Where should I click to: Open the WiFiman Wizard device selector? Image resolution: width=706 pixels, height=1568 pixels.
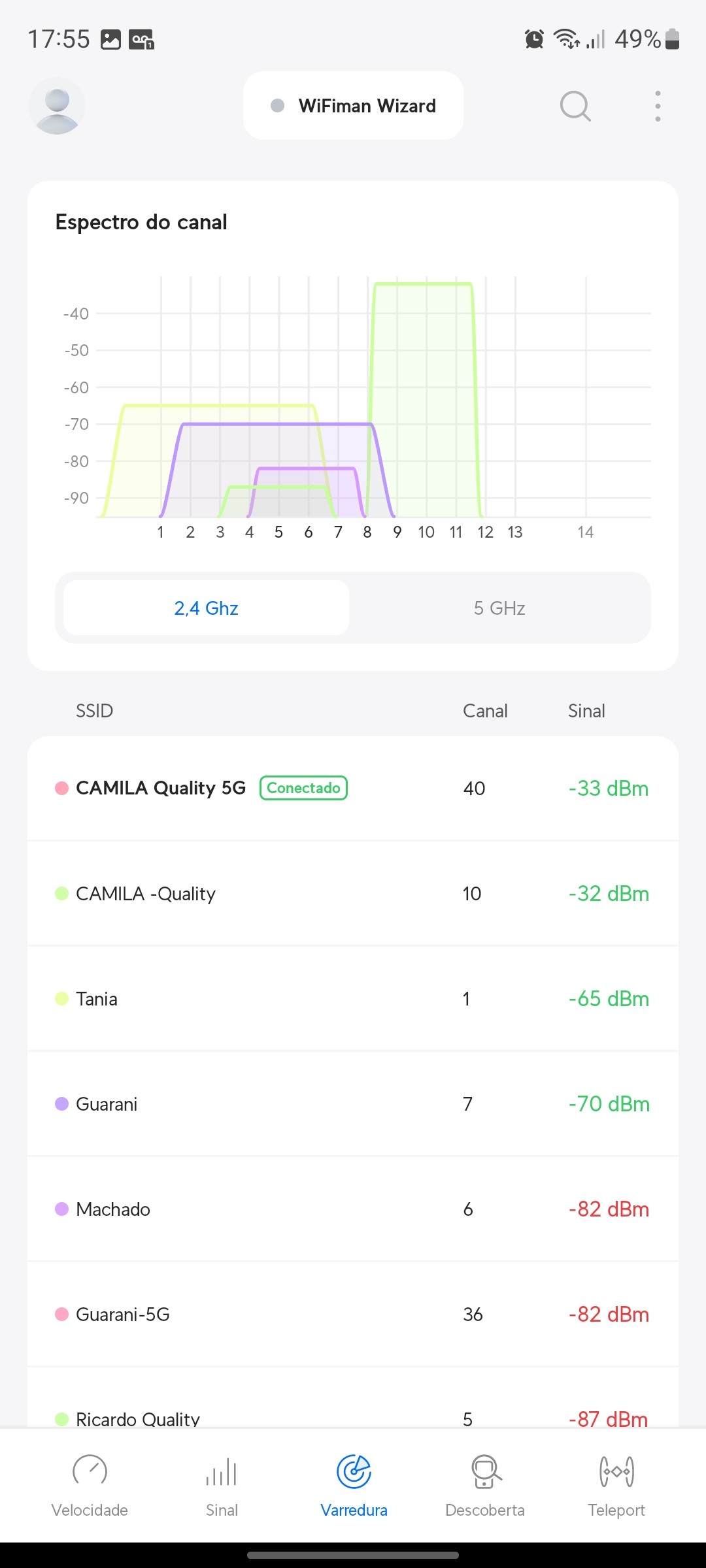353,106
